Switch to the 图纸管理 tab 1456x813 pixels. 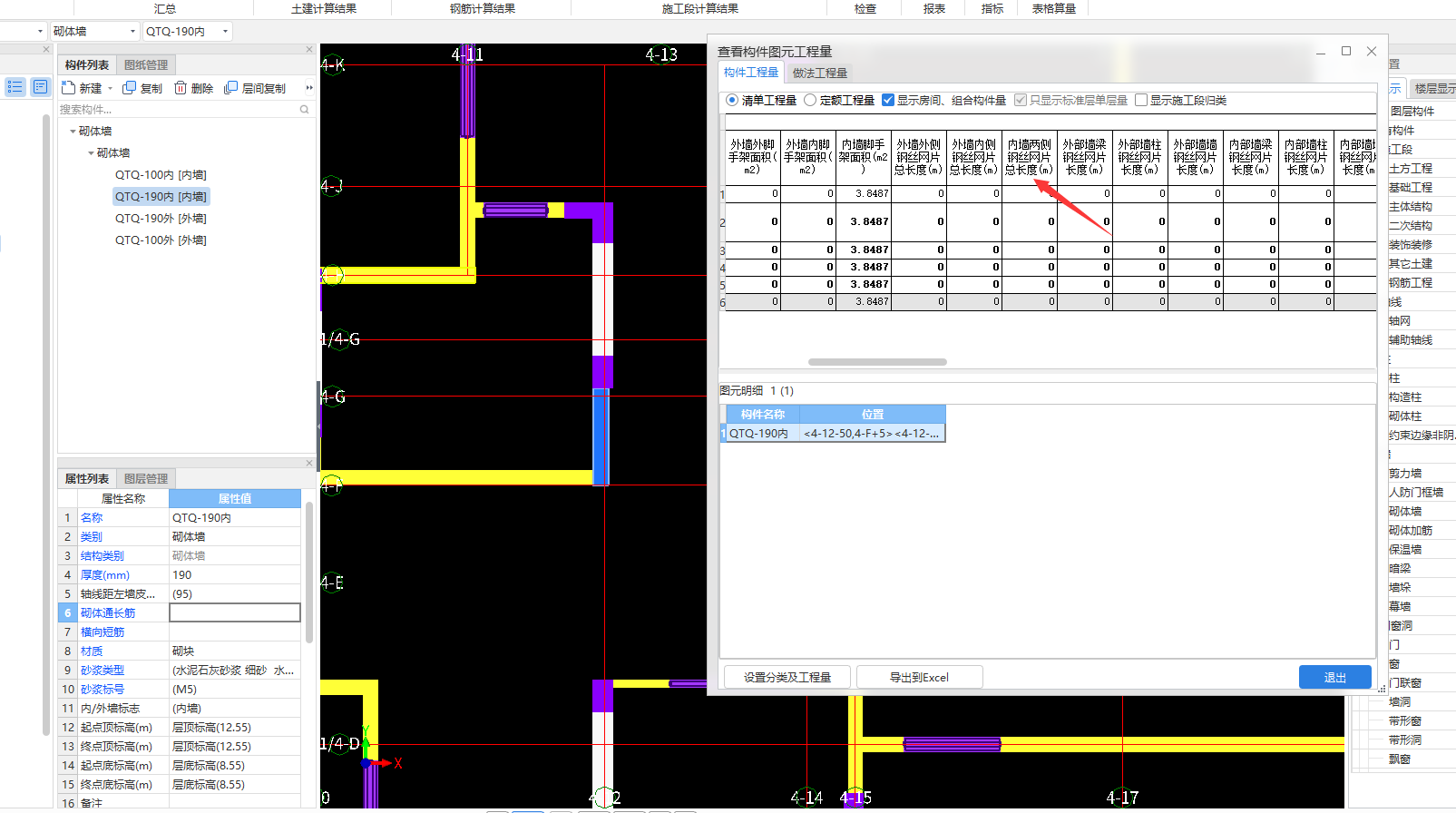[146, 65]
